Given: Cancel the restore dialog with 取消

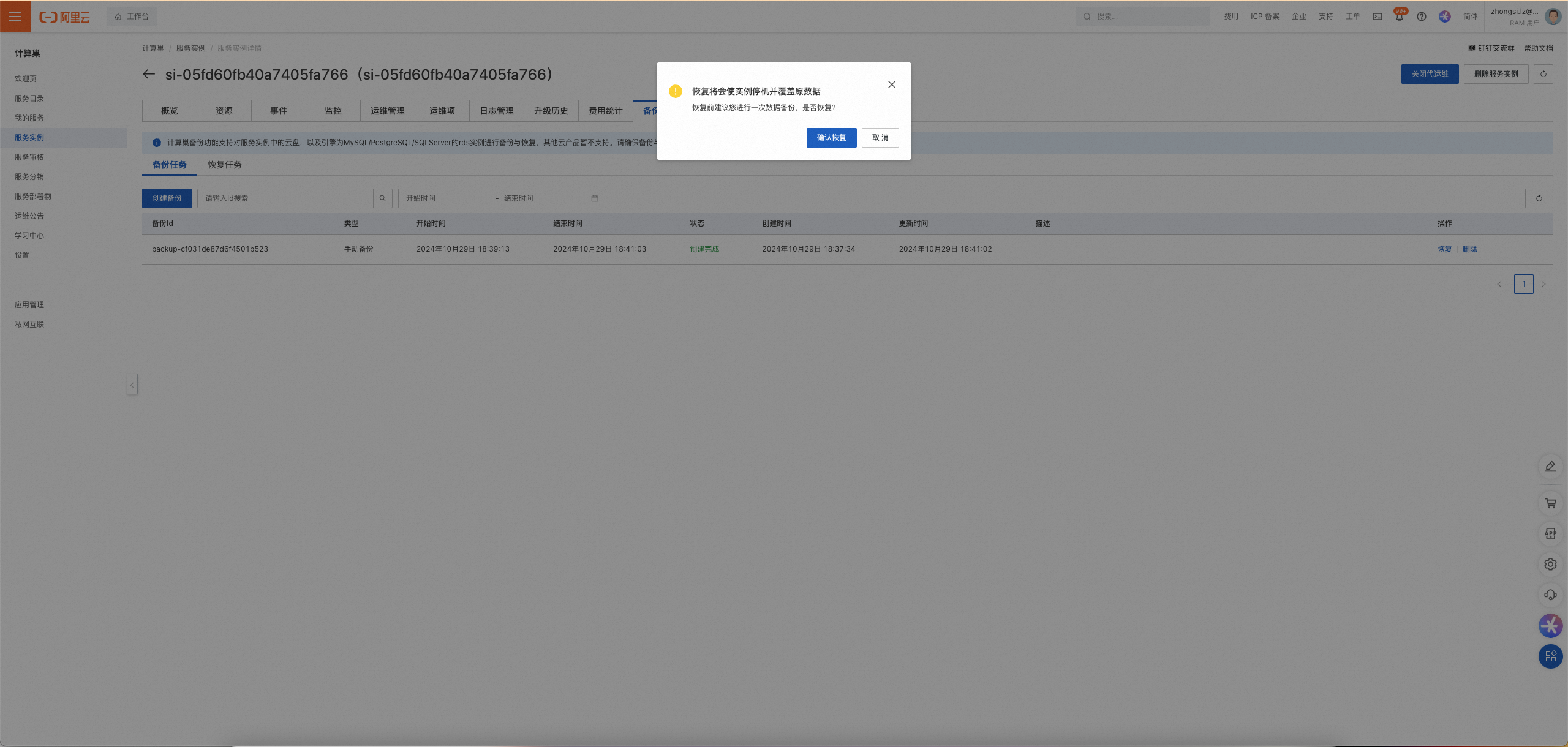Looking at the screenshot, I should [880, 138].
